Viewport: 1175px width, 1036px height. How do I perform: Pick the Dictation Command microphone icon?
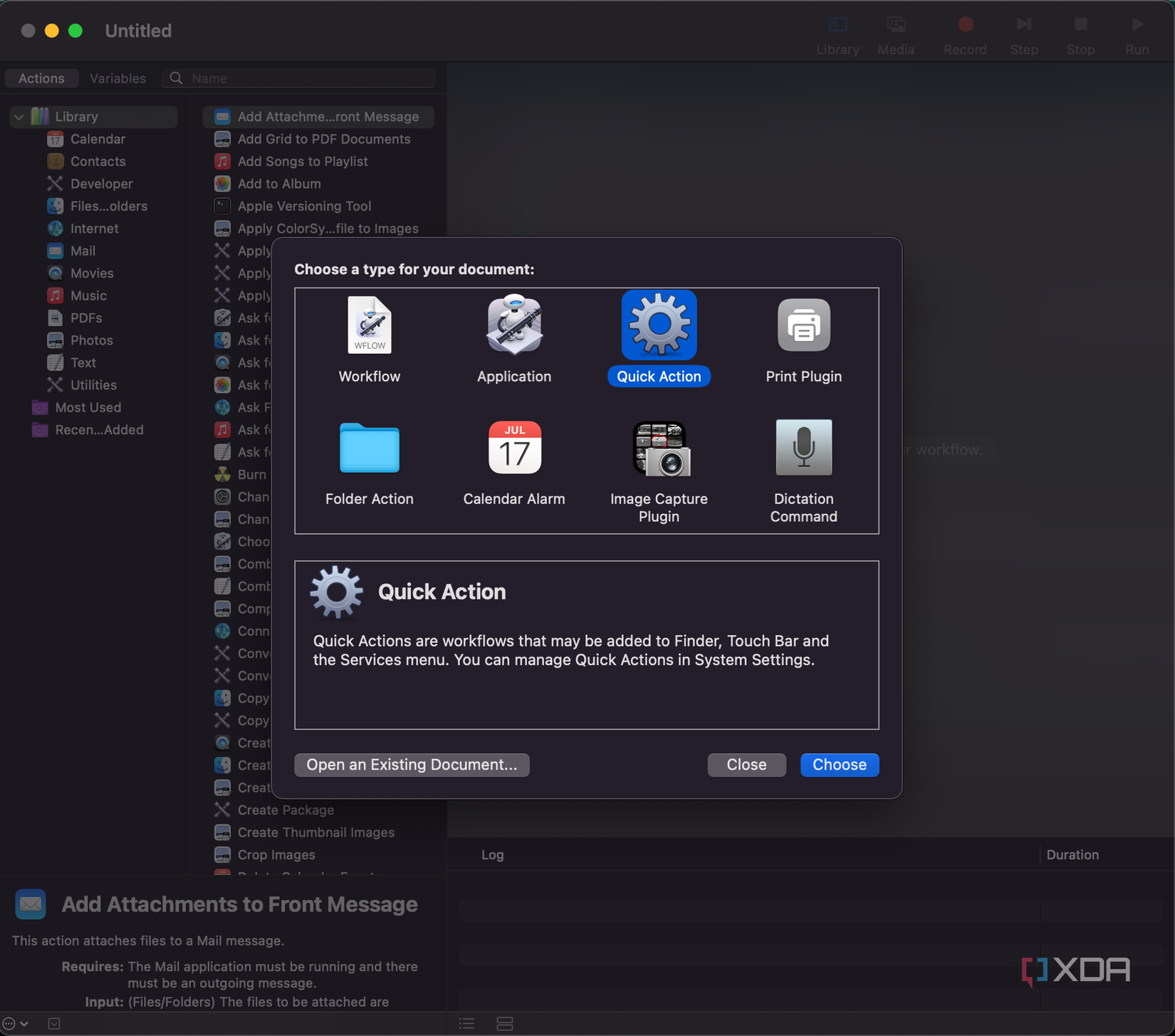(803, 449)
